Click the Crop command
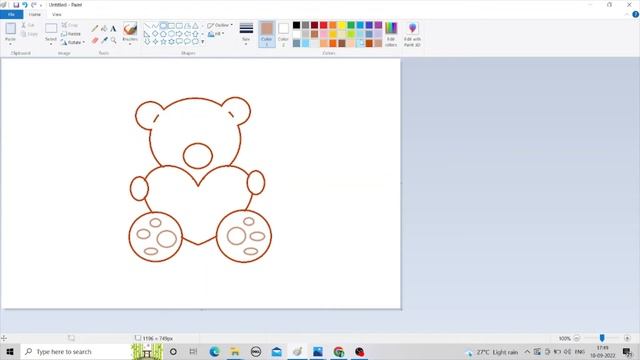 (70, 25)
